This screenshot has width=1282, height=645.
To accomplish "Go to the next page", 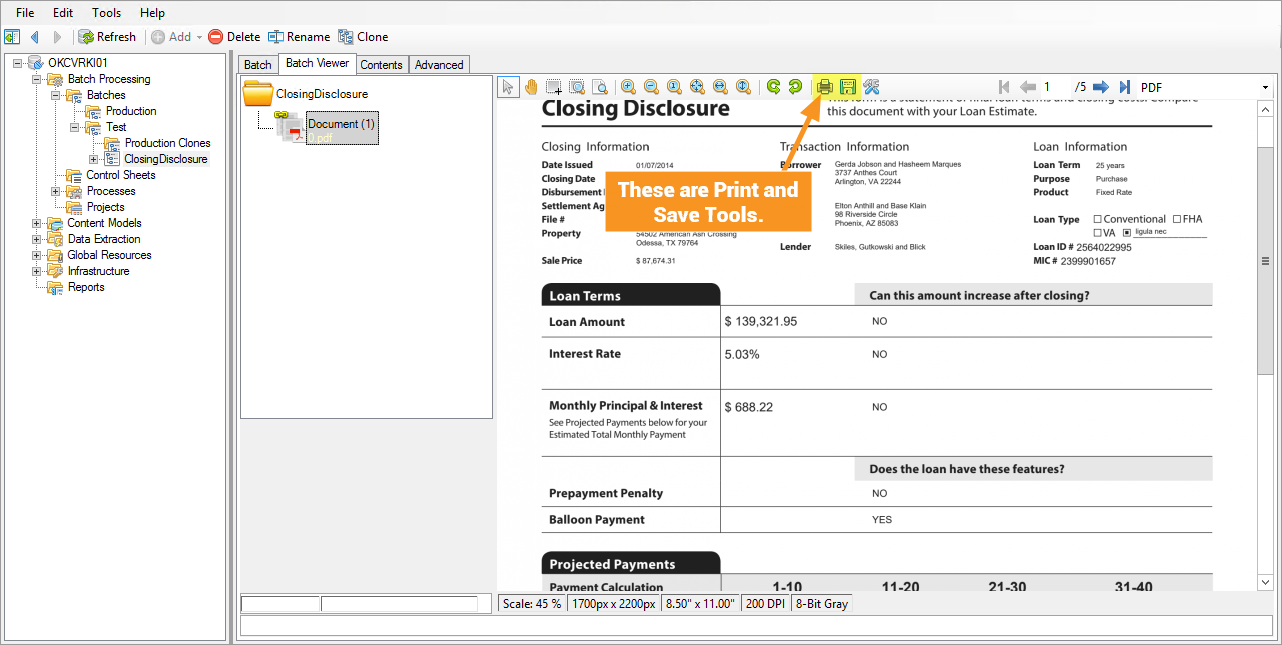I will [x=1101, y=87].
